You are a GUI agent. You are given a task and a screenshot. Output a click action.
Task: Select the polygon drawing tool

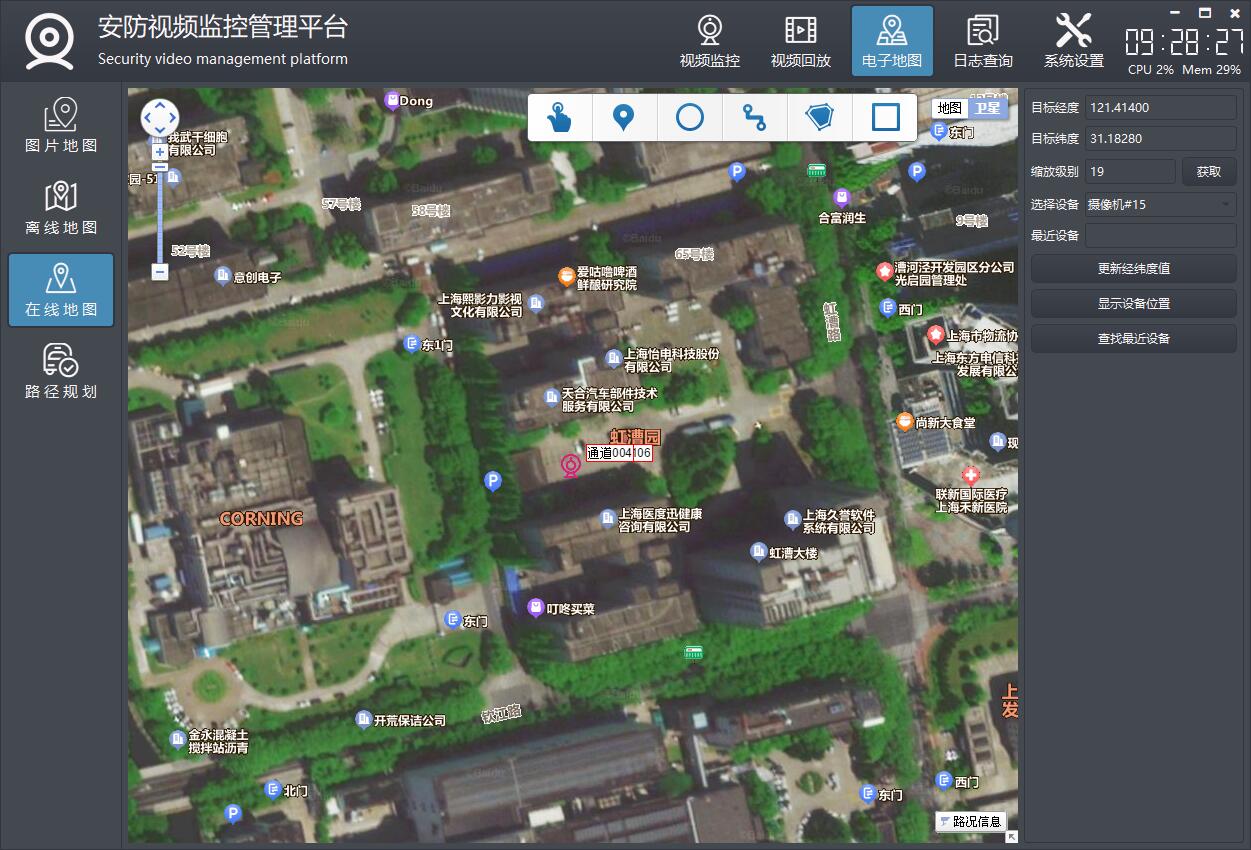click(820, 118)
